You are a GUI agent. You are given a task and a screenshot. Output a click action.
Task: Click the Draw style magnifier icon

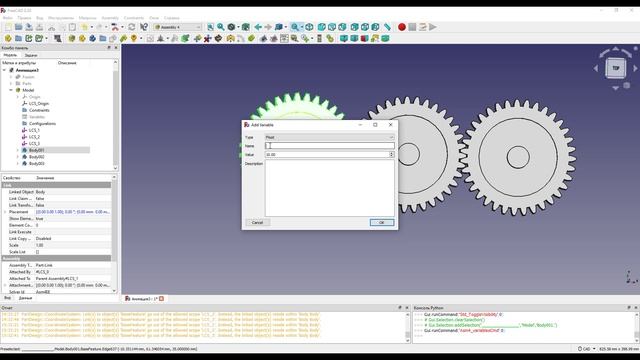(x=295, y=27)
